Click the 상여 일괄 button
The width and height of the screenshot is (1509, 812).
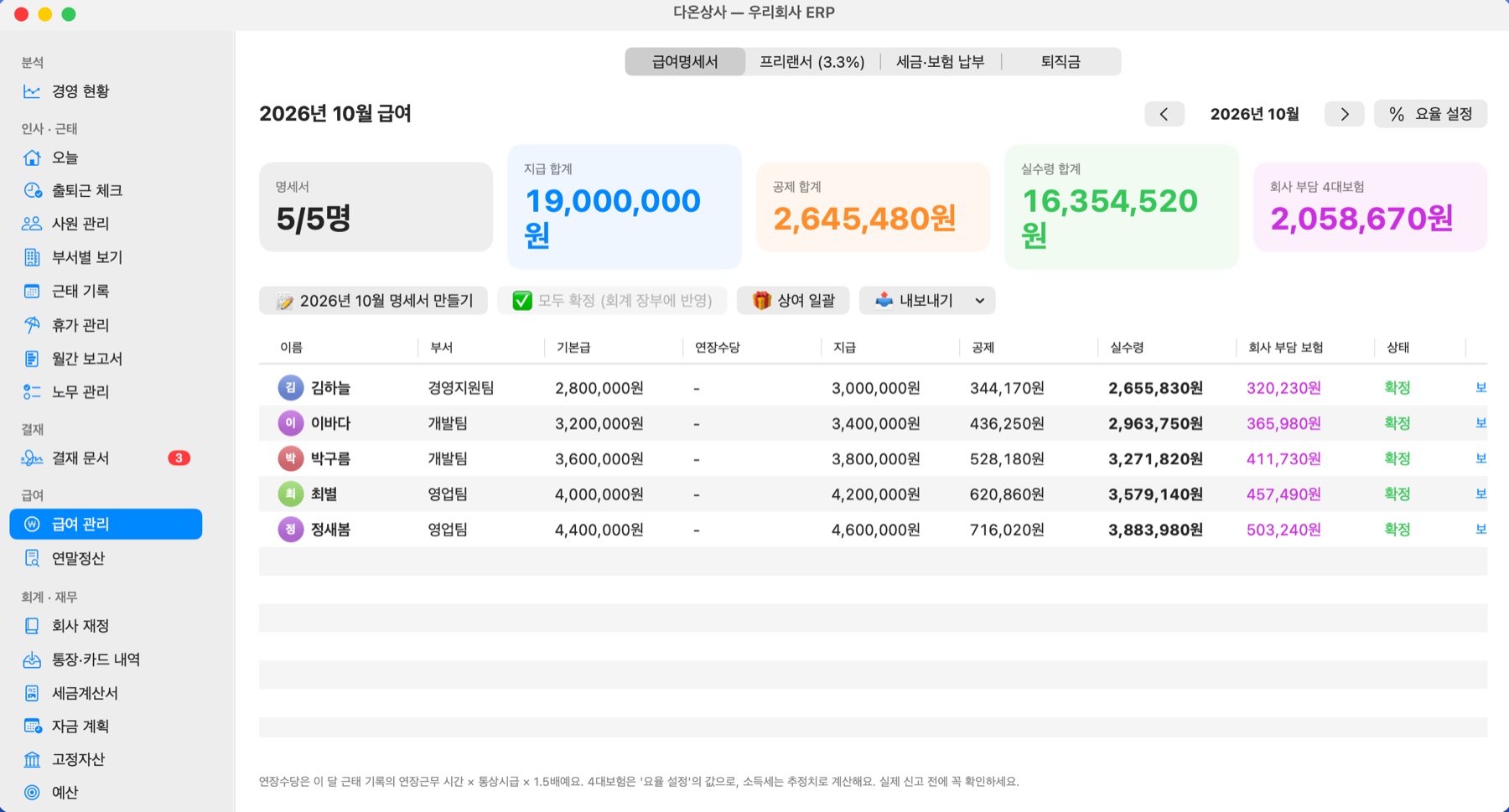793,301
